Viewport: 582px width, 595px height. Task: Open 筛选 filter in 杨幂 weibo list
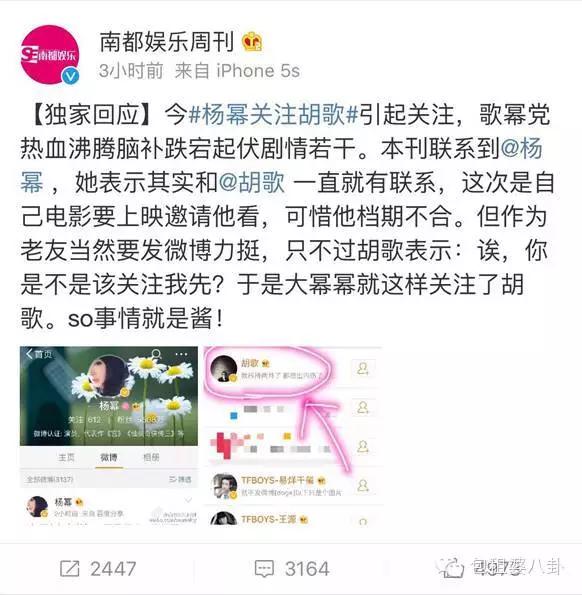[180, 479]
